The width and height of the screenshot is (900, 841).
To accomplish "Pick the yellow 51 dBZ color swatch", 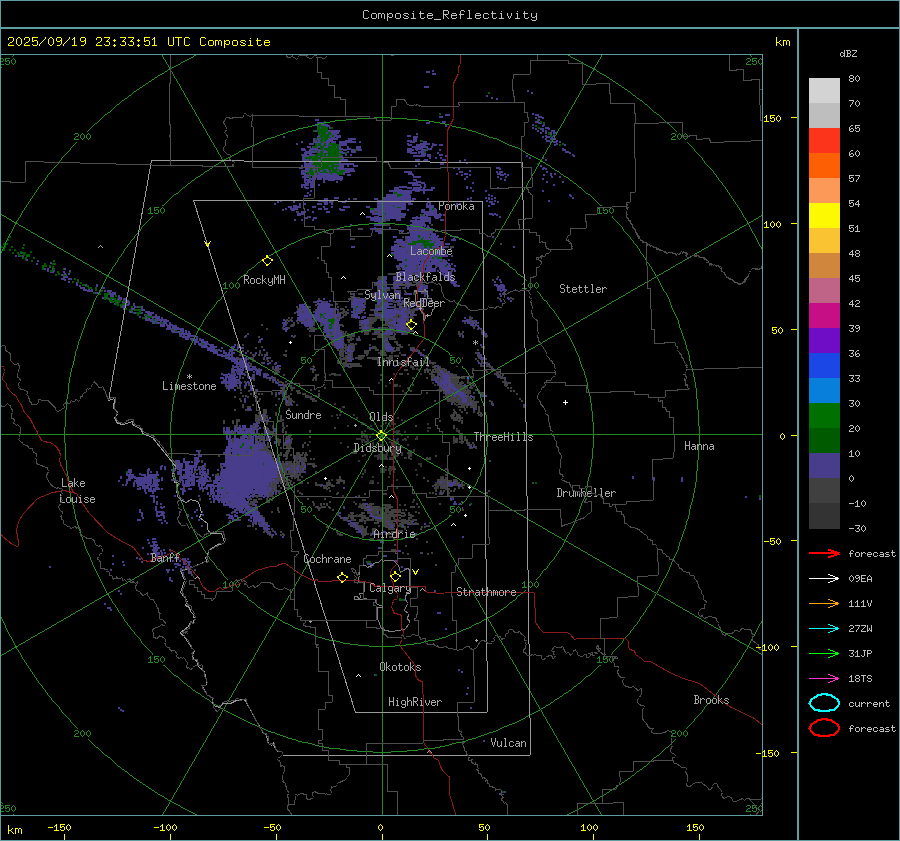I will [x=824, y=216].
